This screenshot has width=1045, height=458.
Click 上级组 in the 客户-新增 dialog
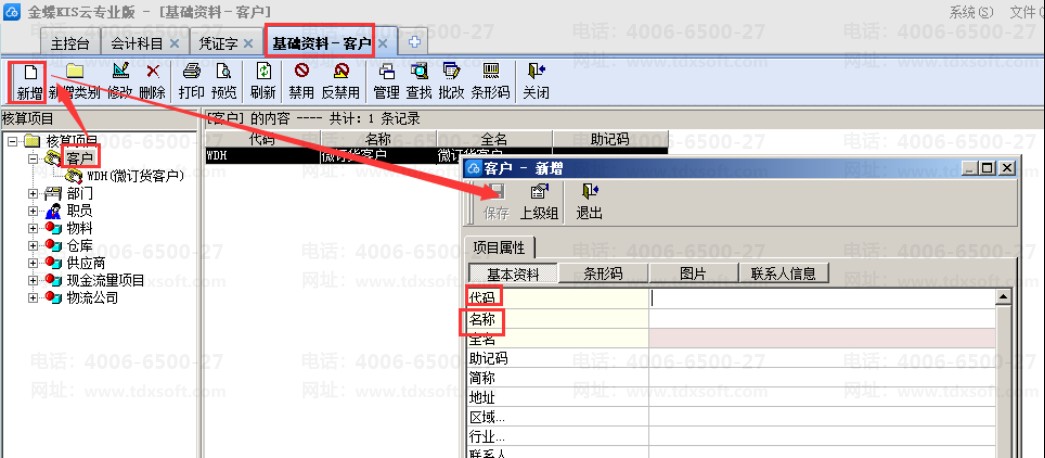(x=539, y=202)
